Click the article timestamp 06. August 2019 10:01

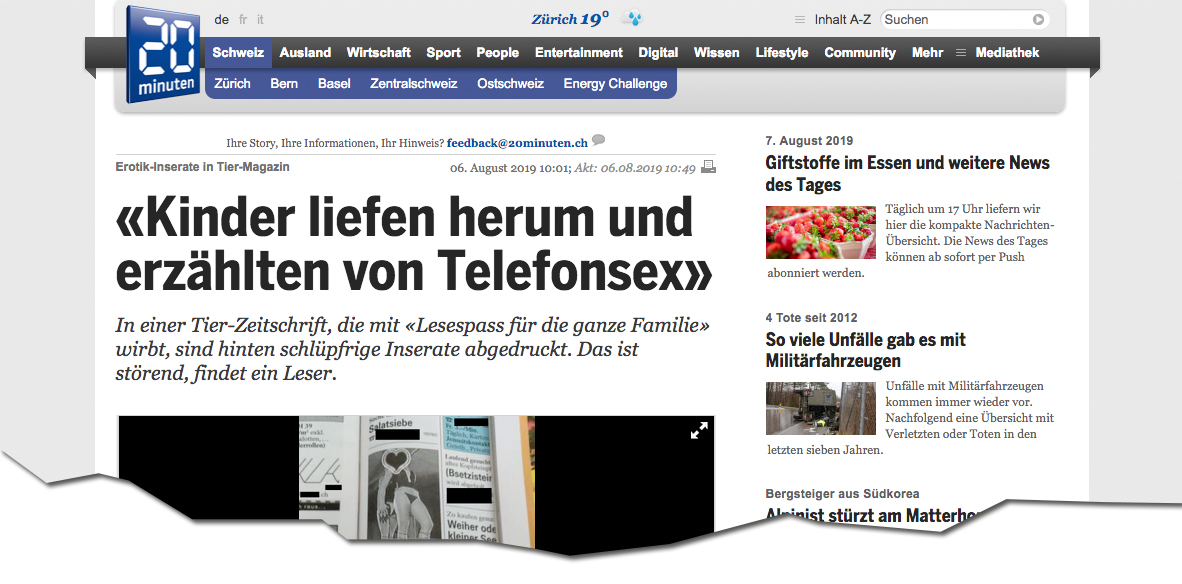[510, 168]
